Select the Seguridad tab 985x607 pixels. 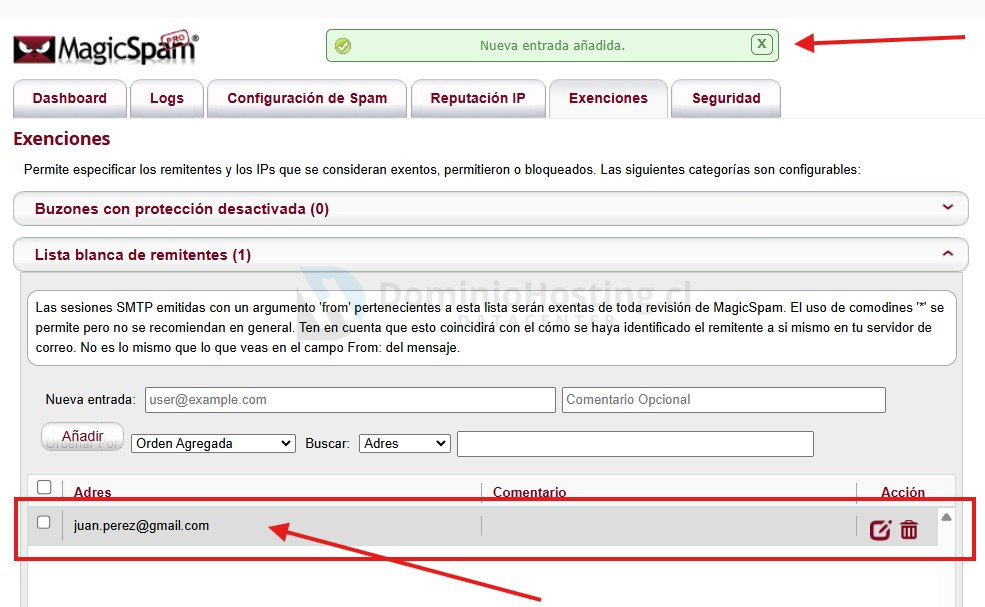coord(726,98)
